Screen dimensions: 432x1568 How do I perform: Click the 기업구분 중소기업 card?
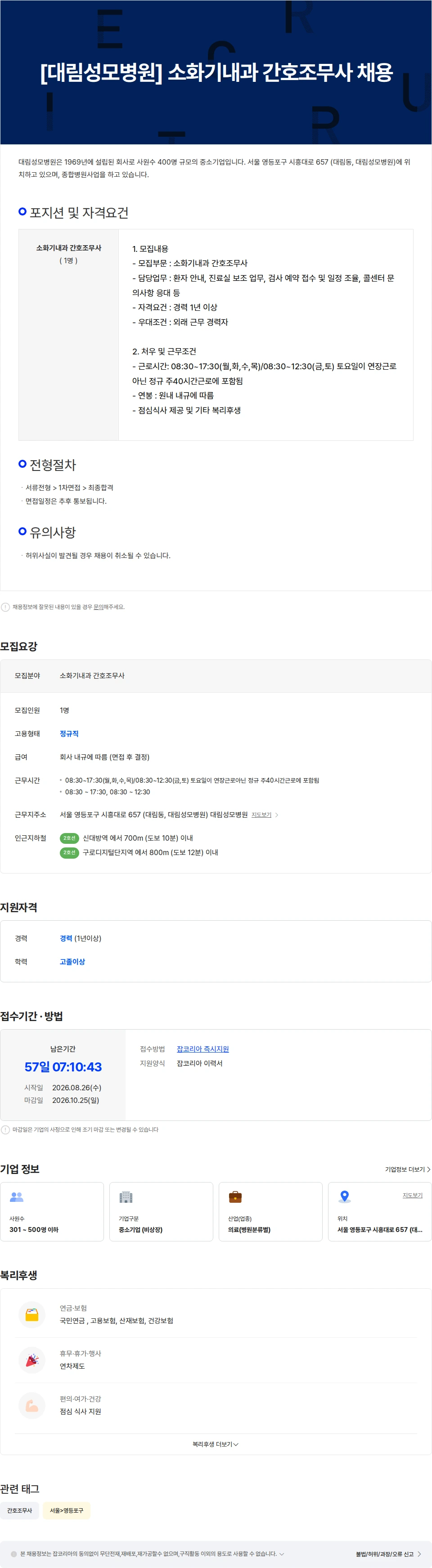click(x=161, y=1211)
